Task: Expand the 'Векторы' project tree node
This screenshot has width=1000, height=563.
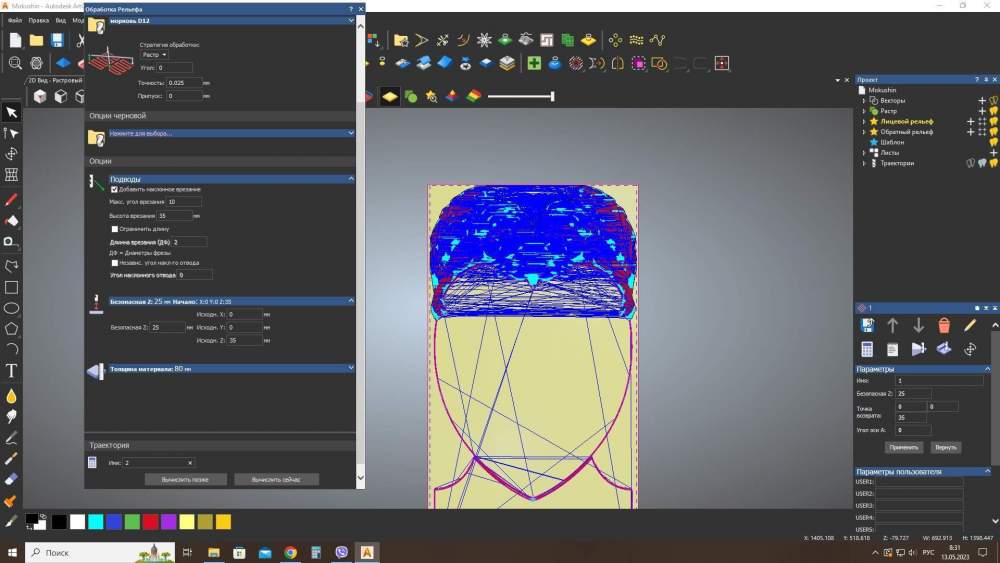Action: 864,101
